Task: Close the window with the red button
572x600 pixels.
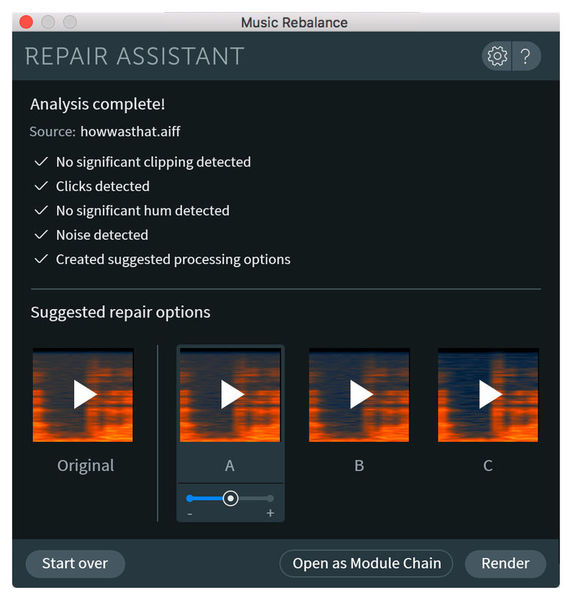Action: 26,22
